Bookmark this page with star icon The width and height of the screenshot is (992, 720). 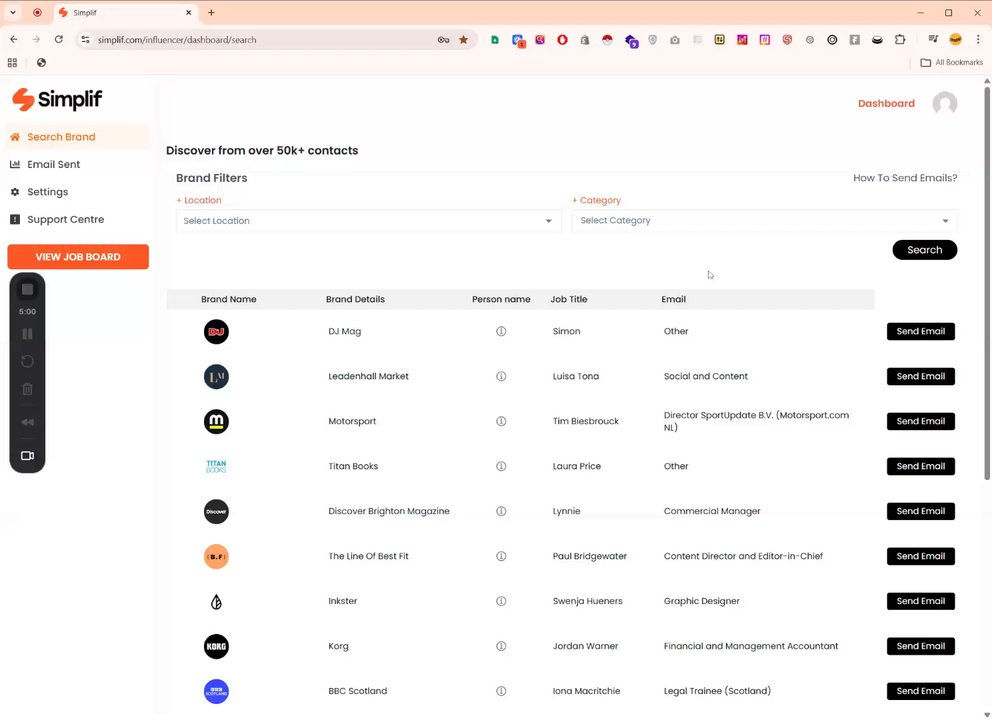(x=463, y=39)
